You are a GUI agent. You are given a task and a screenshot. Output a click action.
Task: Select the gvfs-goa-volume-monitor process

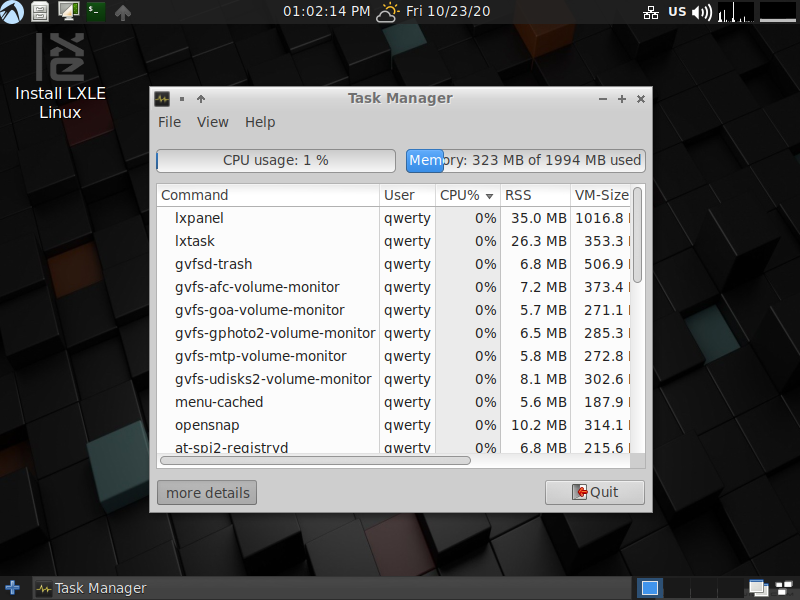coord(393,310)
